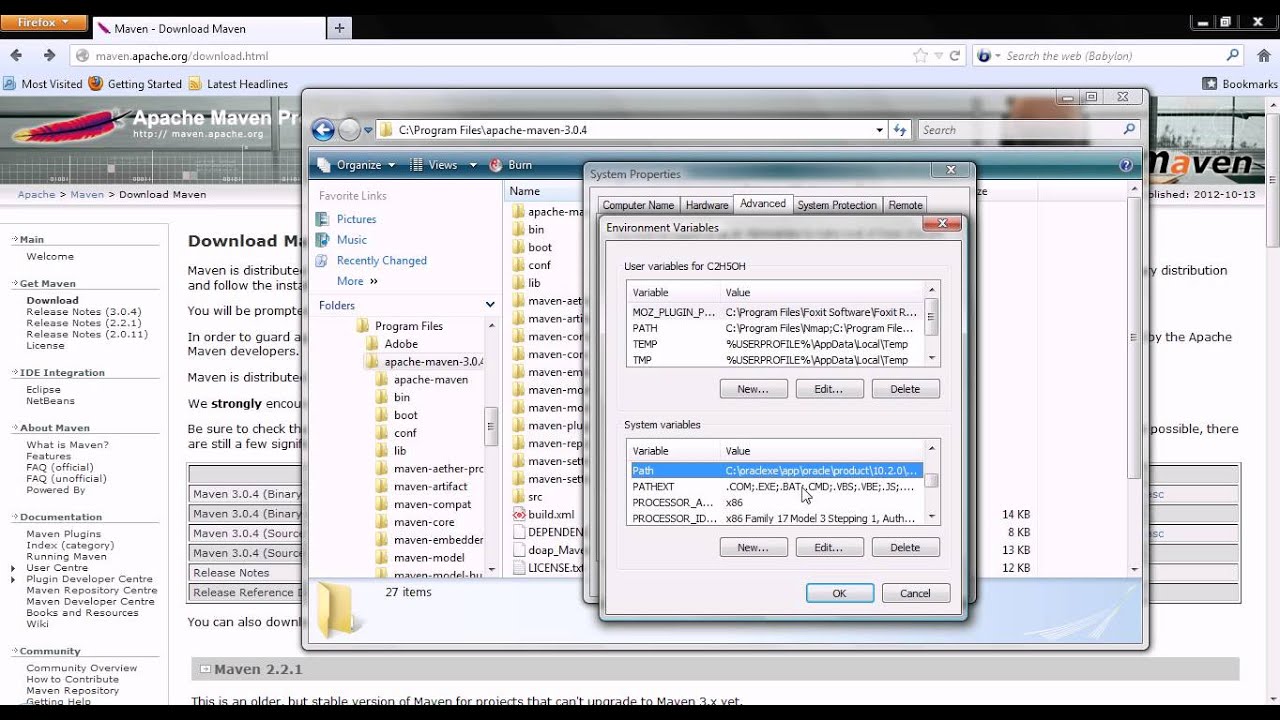
Task: Switch to Hardware tab
Action: tap(707, 205)
